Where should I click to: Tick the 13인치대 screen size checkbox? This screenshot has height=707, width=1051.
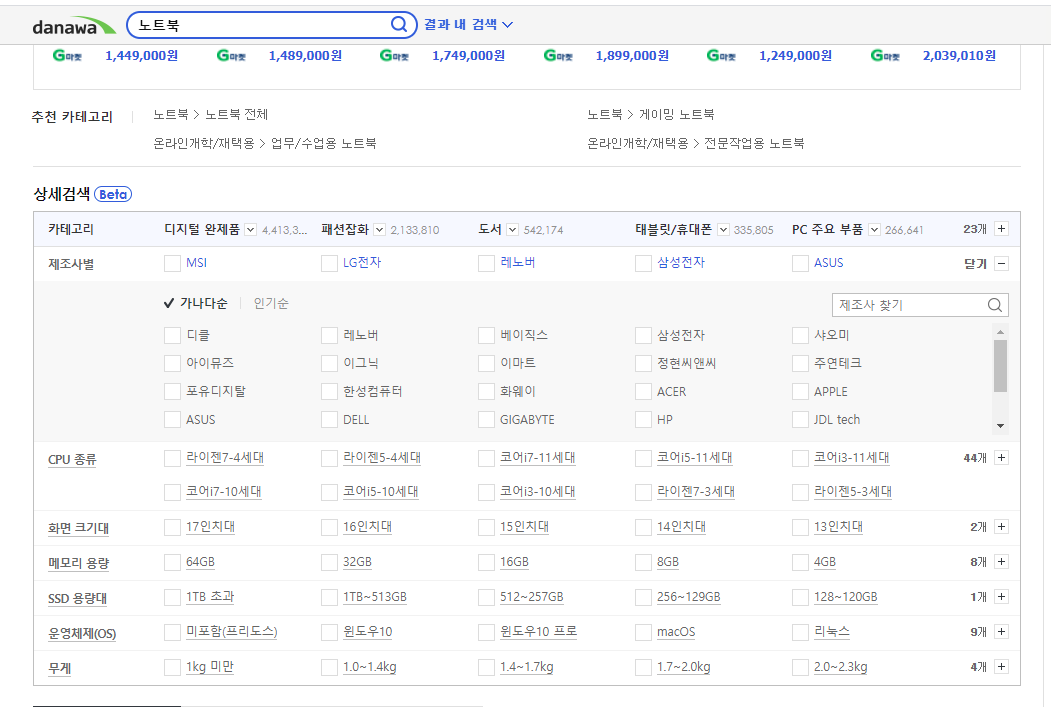800,527
